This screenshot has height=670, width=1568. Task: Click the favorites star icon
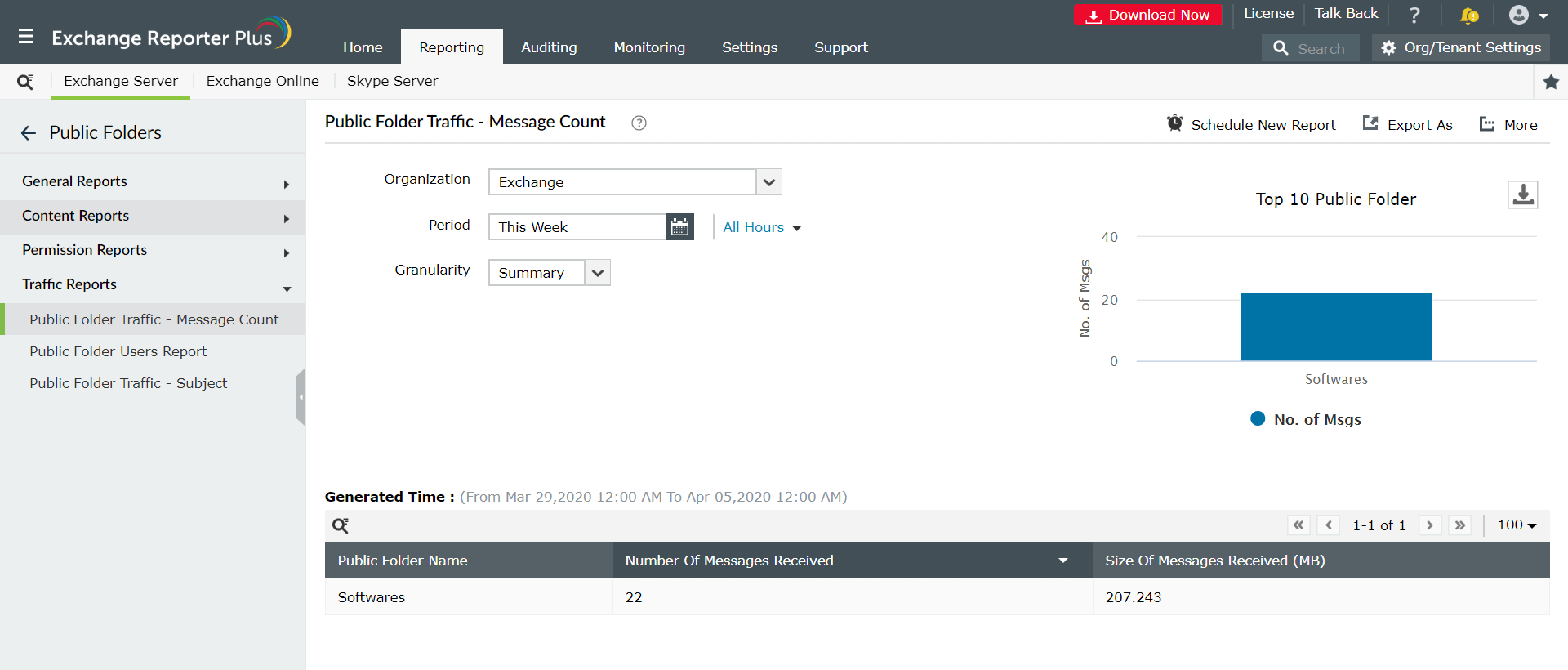tap(1551, 81)
